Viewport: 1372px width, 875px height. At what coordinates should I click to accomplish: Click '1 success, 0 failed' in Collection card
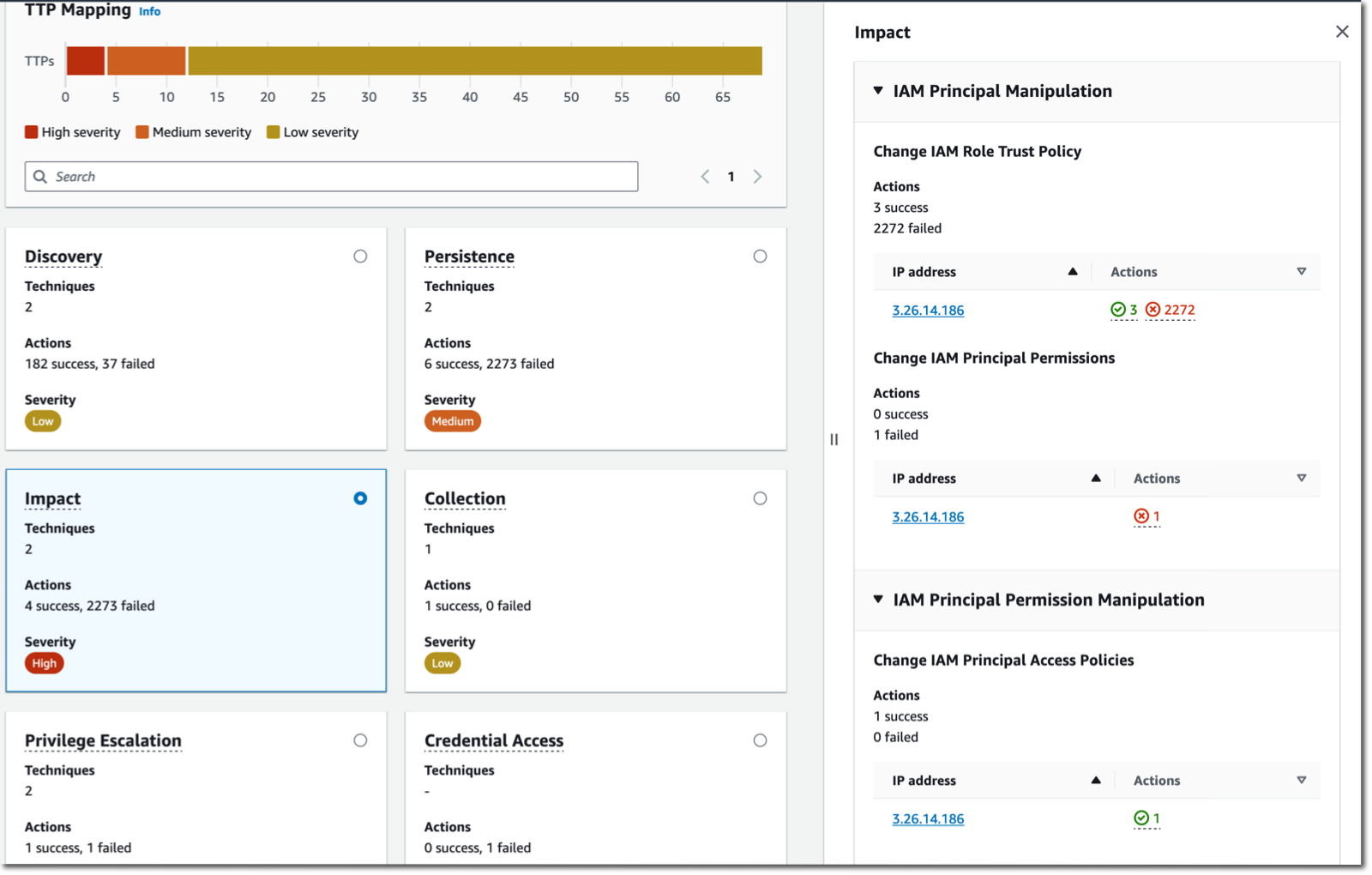click(478, 606)
